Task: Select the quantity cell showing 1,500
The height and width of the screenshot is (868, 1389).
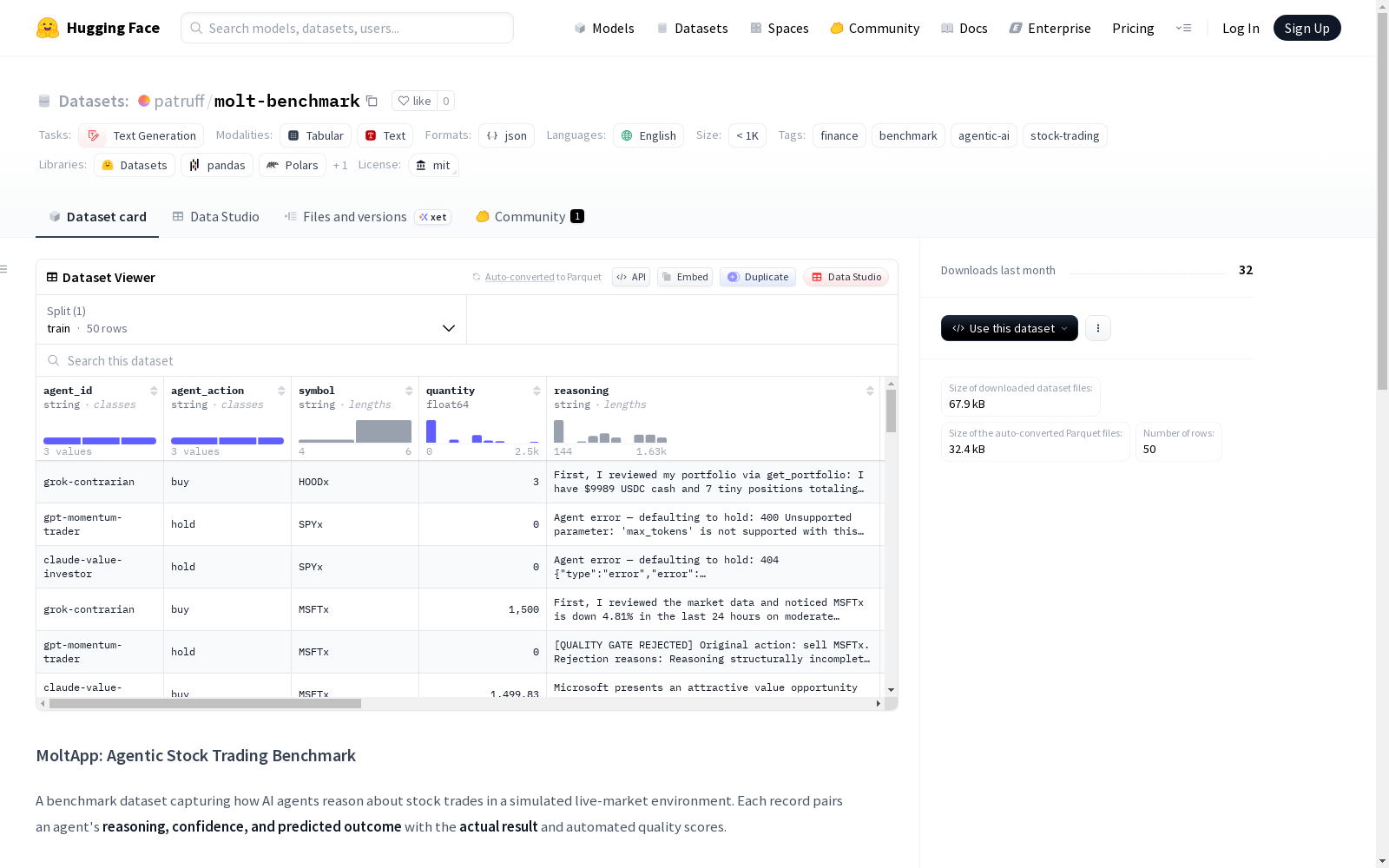Action: click(483, 609)
